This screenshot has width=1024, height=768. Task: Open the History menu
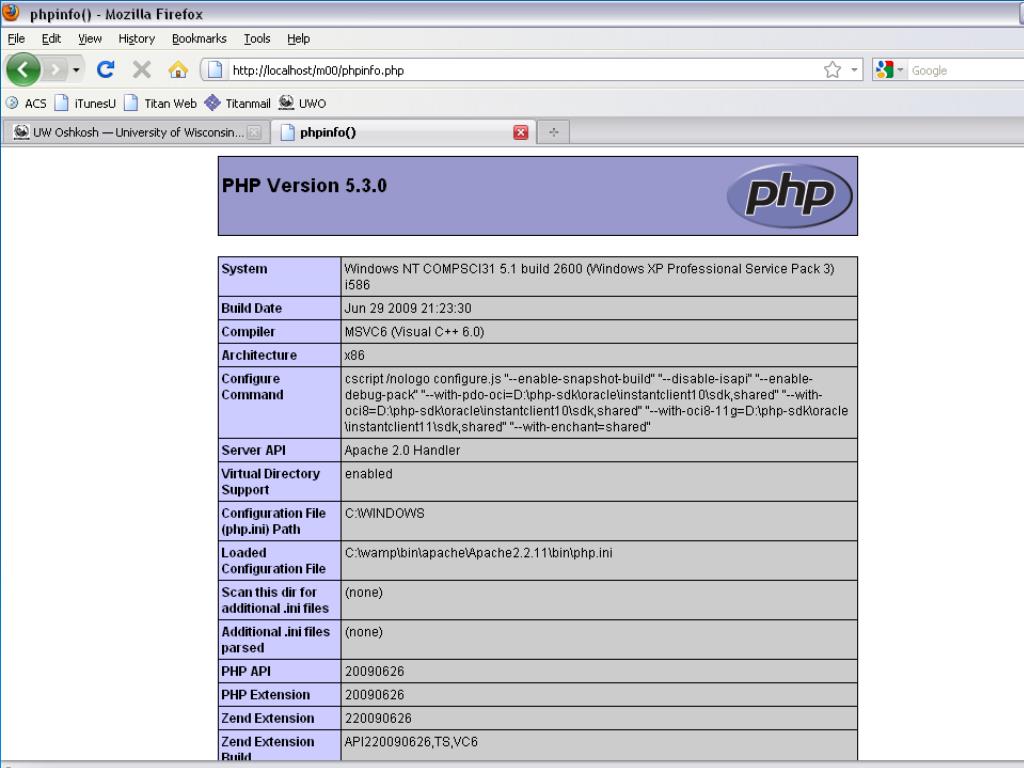point(136,39)
